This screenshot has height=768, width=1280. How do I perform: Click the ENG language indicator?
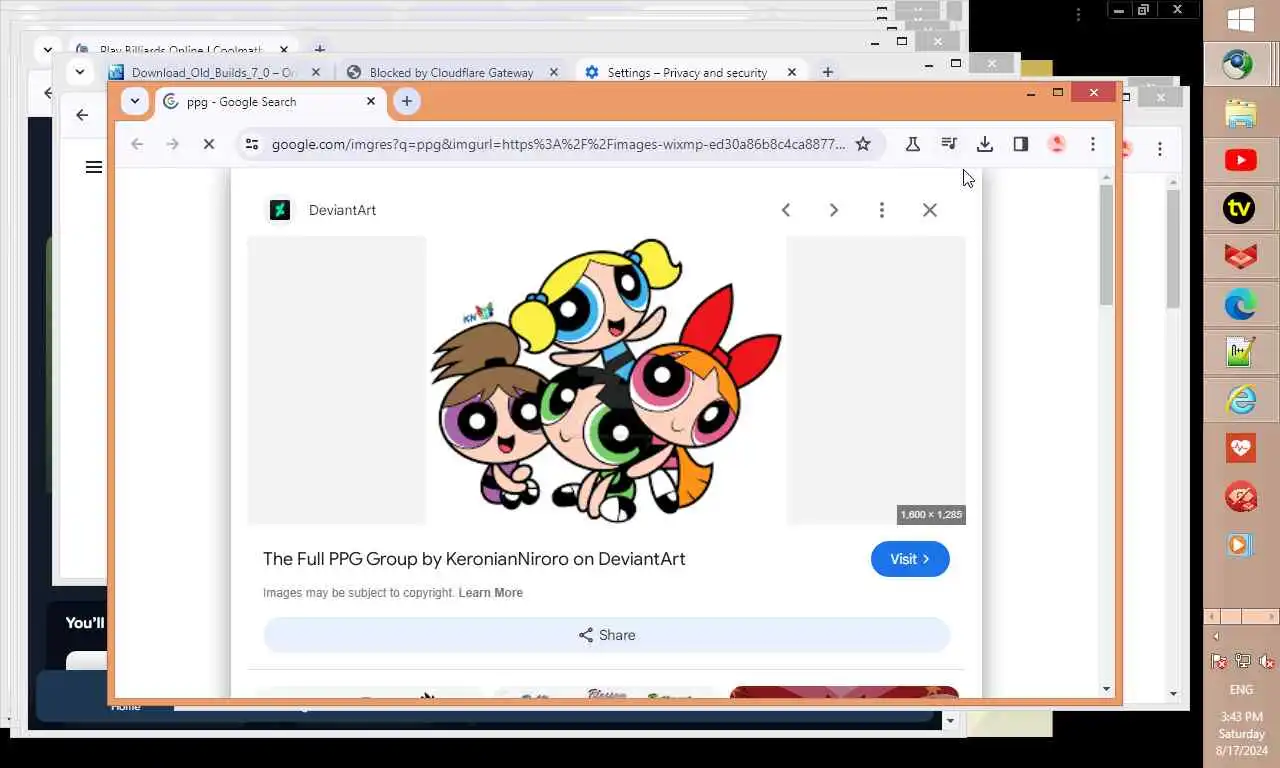point(1241,690)
